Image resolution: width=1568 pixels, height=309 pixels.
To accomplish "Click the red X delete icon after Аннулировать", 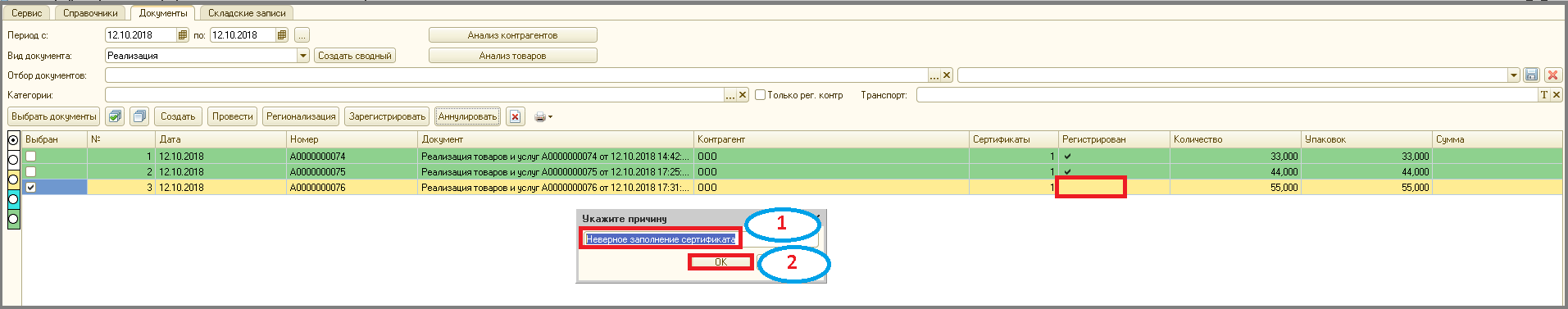I will [x=515, y=116].
